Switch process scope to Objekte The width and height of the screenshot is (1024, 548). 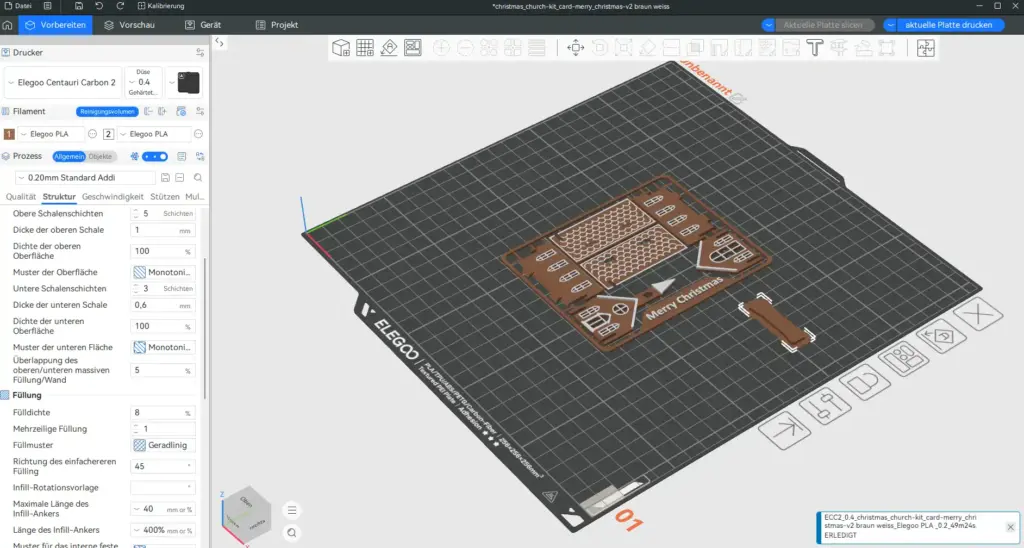(101, 157)
